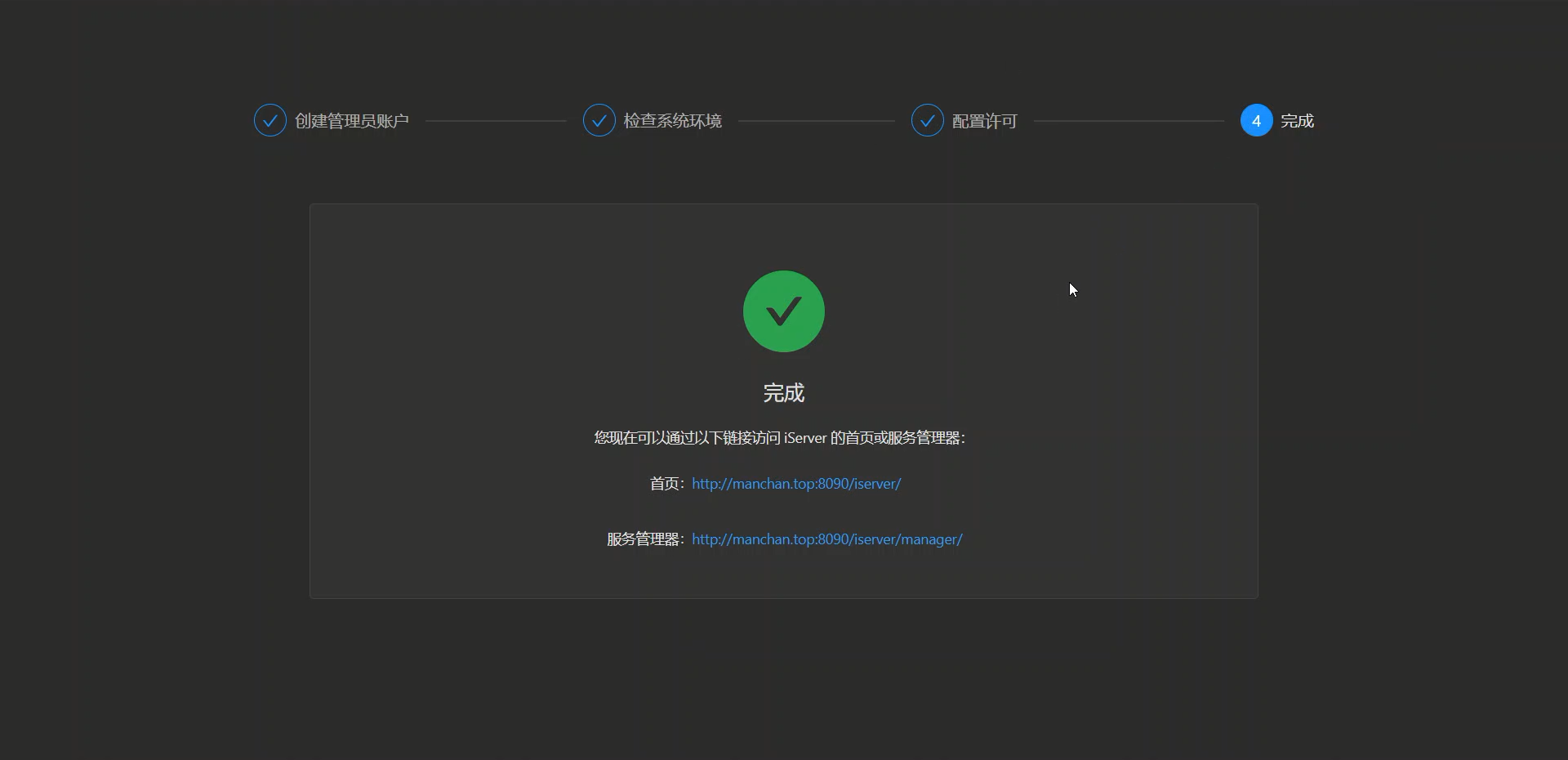1568x760 pixels.
Task: Open the 服务管理器 manager link
Action: [x=826, y=539]
